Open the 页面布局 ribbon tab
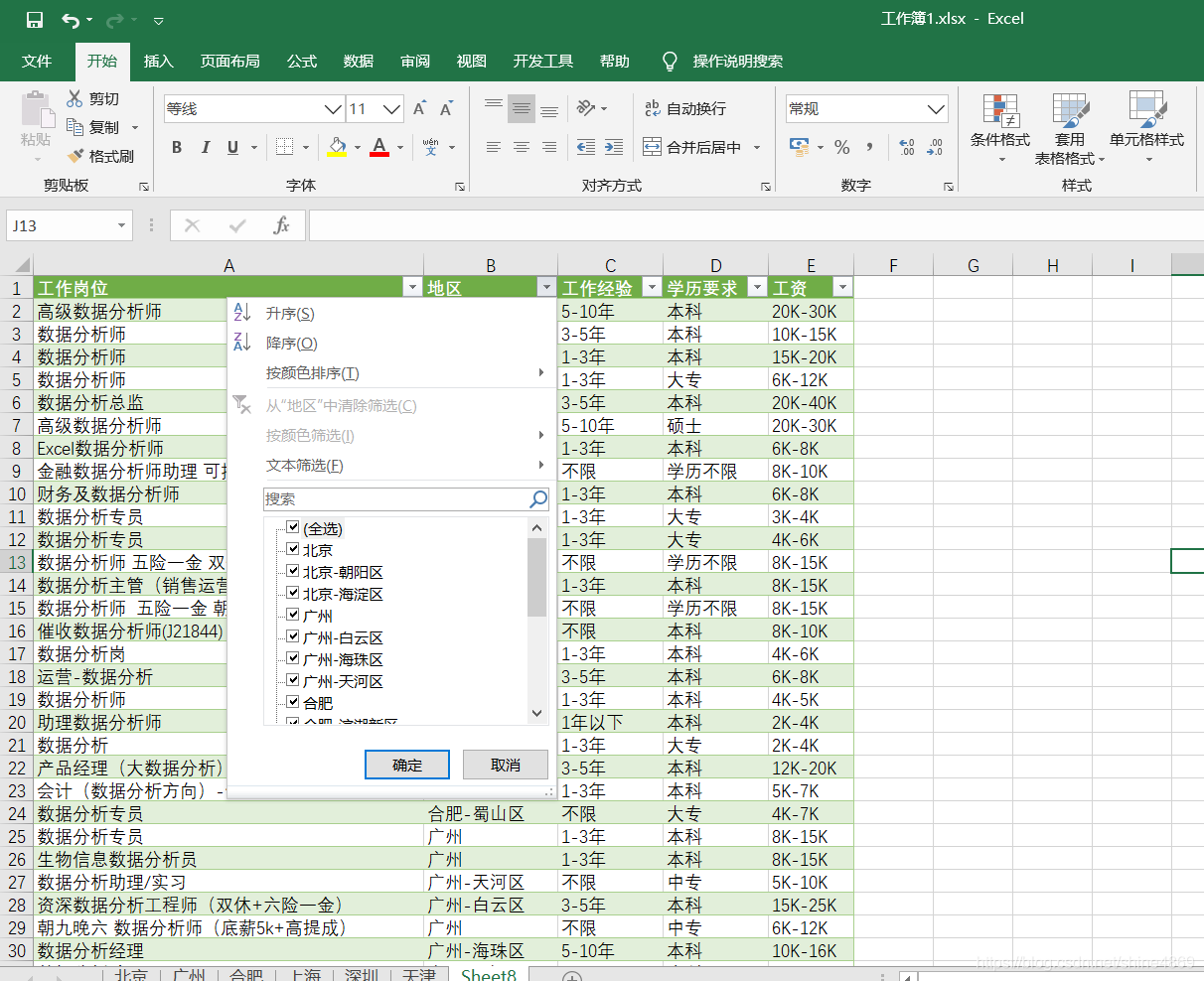The width and height of the screenshot is (1204, 981). pos(230,62)
